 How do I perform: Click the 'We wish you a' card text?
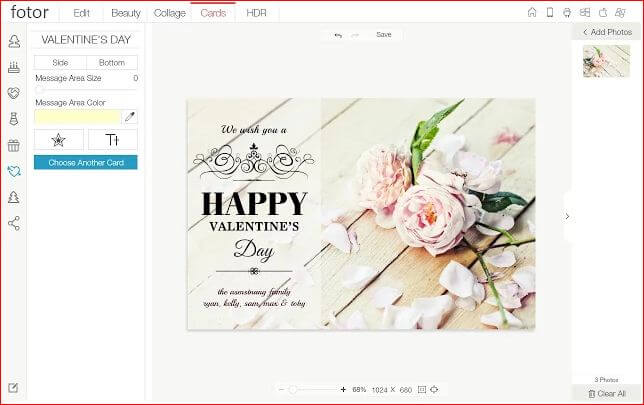point(254,130)
